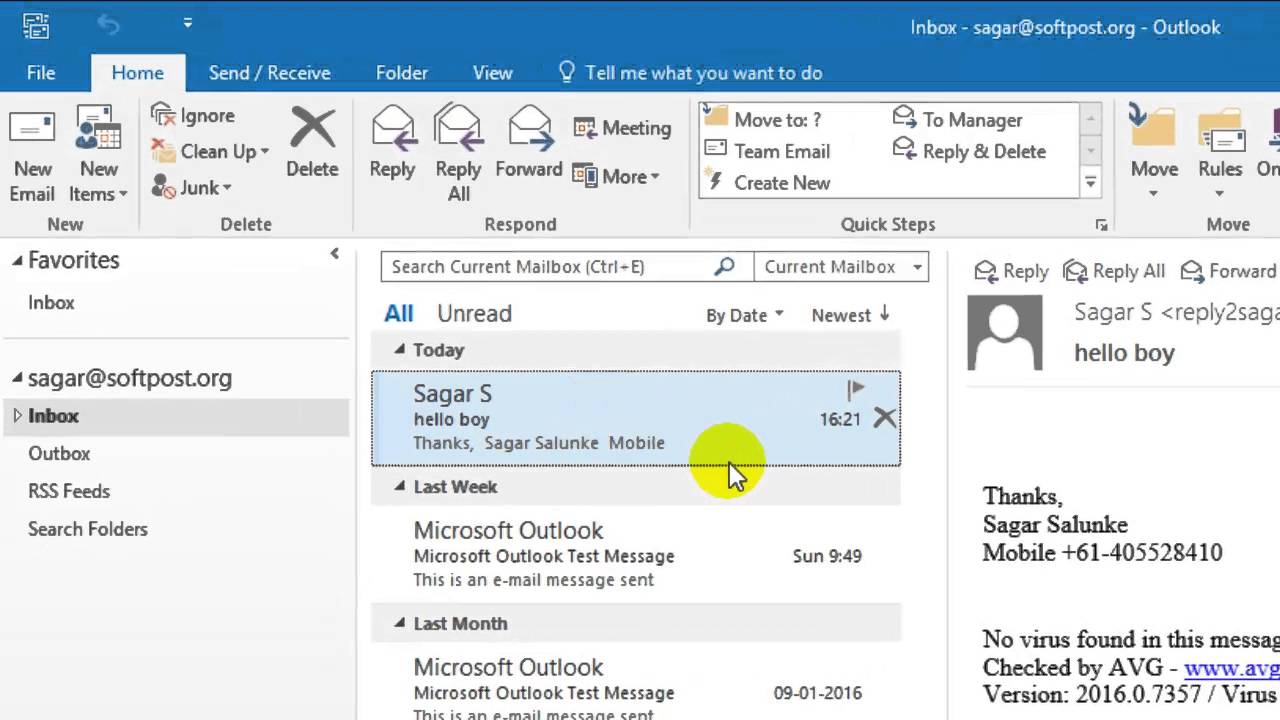Click Forward in reading pane
Screen dimensions: 1280x720
click(1228, 271)
